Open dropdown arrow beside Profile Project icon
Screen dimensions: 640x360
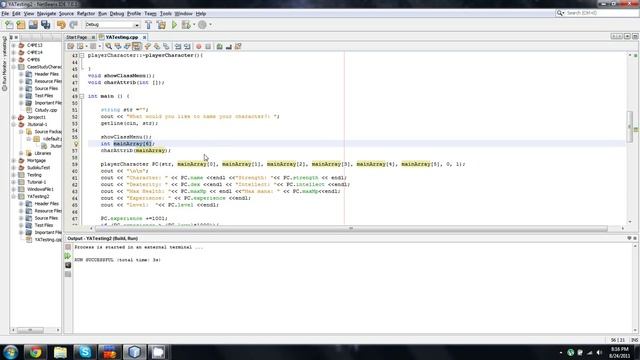(x=210, y=25)
